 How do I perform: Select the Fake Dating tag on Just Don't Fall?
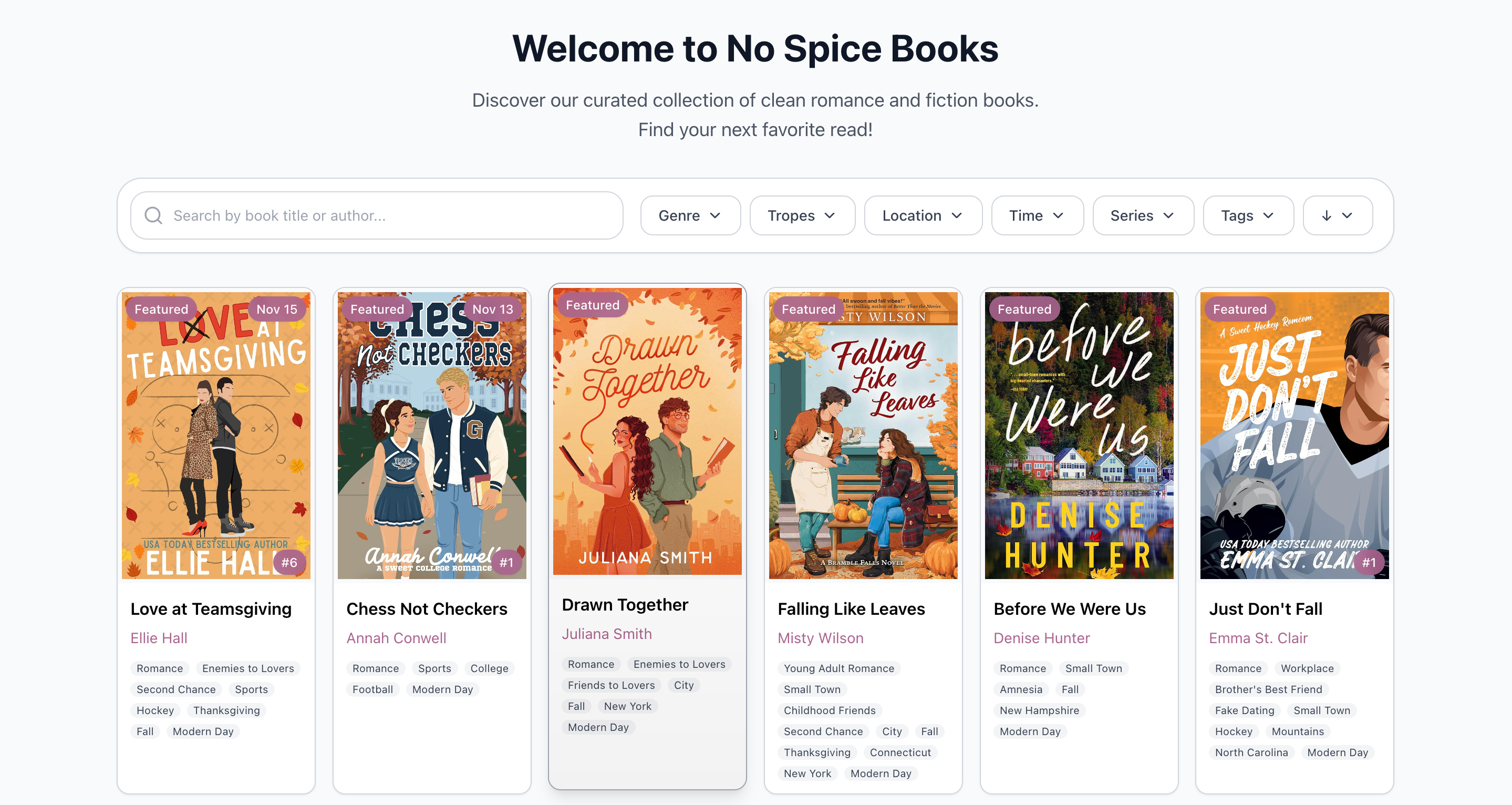1244,710
